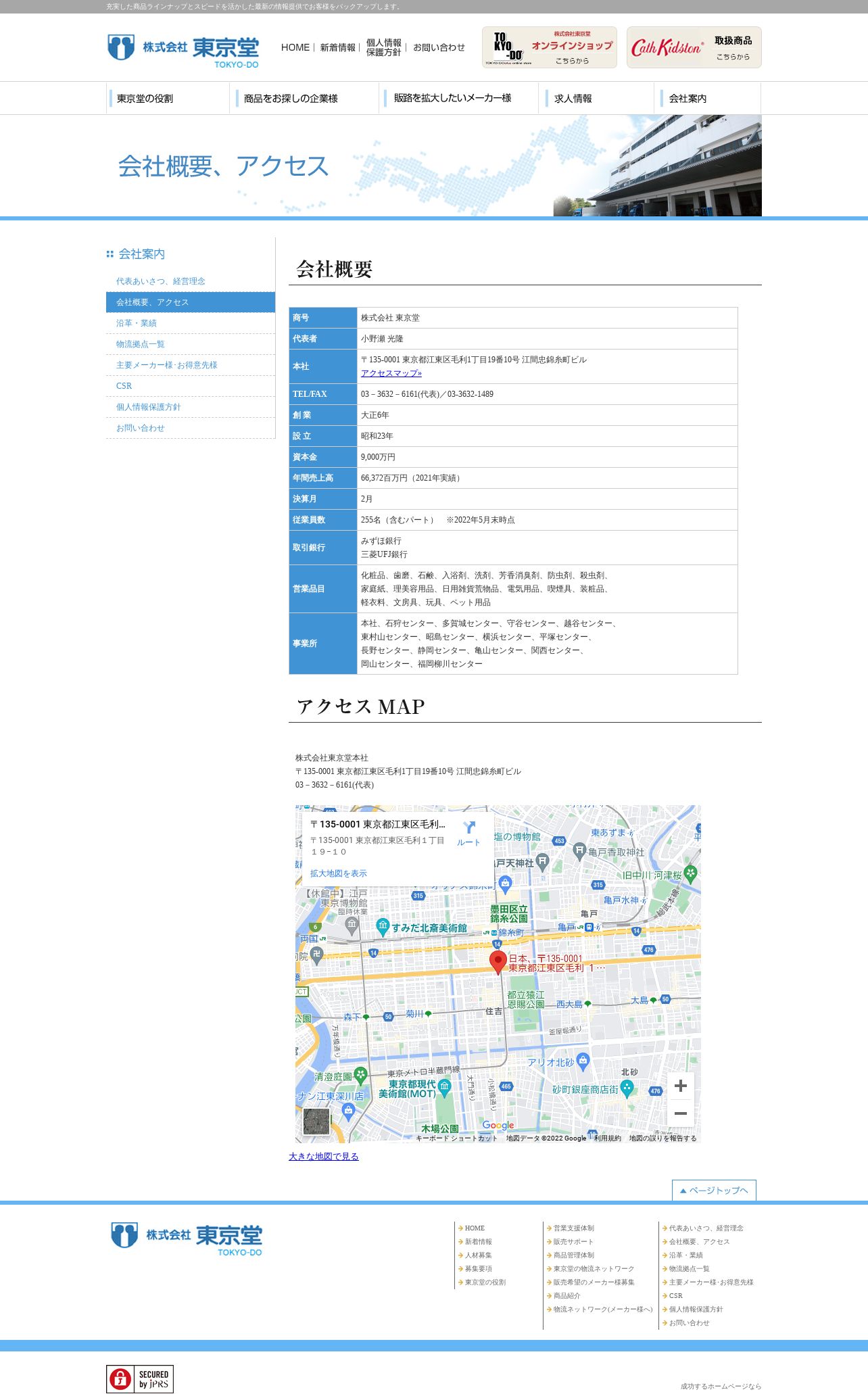Click キーボード ショートカット on the map footer
This screenshot has height=1394, width=868.
(x=456, y=1138)
